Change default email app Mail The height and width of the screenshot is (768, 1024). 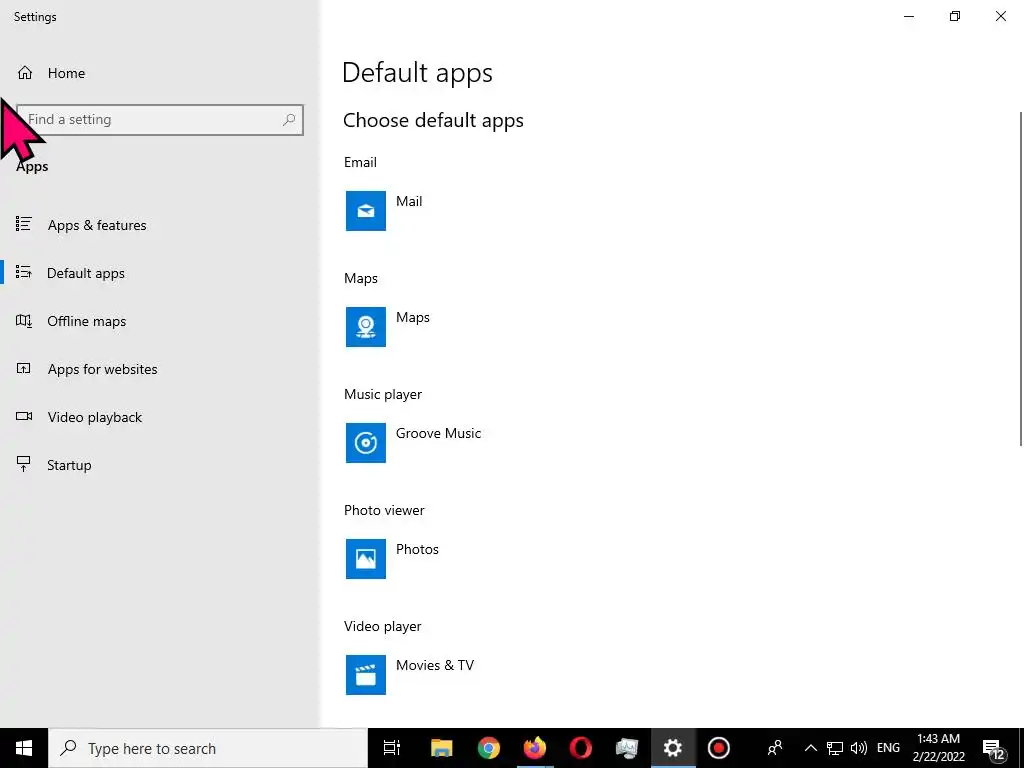409,201
